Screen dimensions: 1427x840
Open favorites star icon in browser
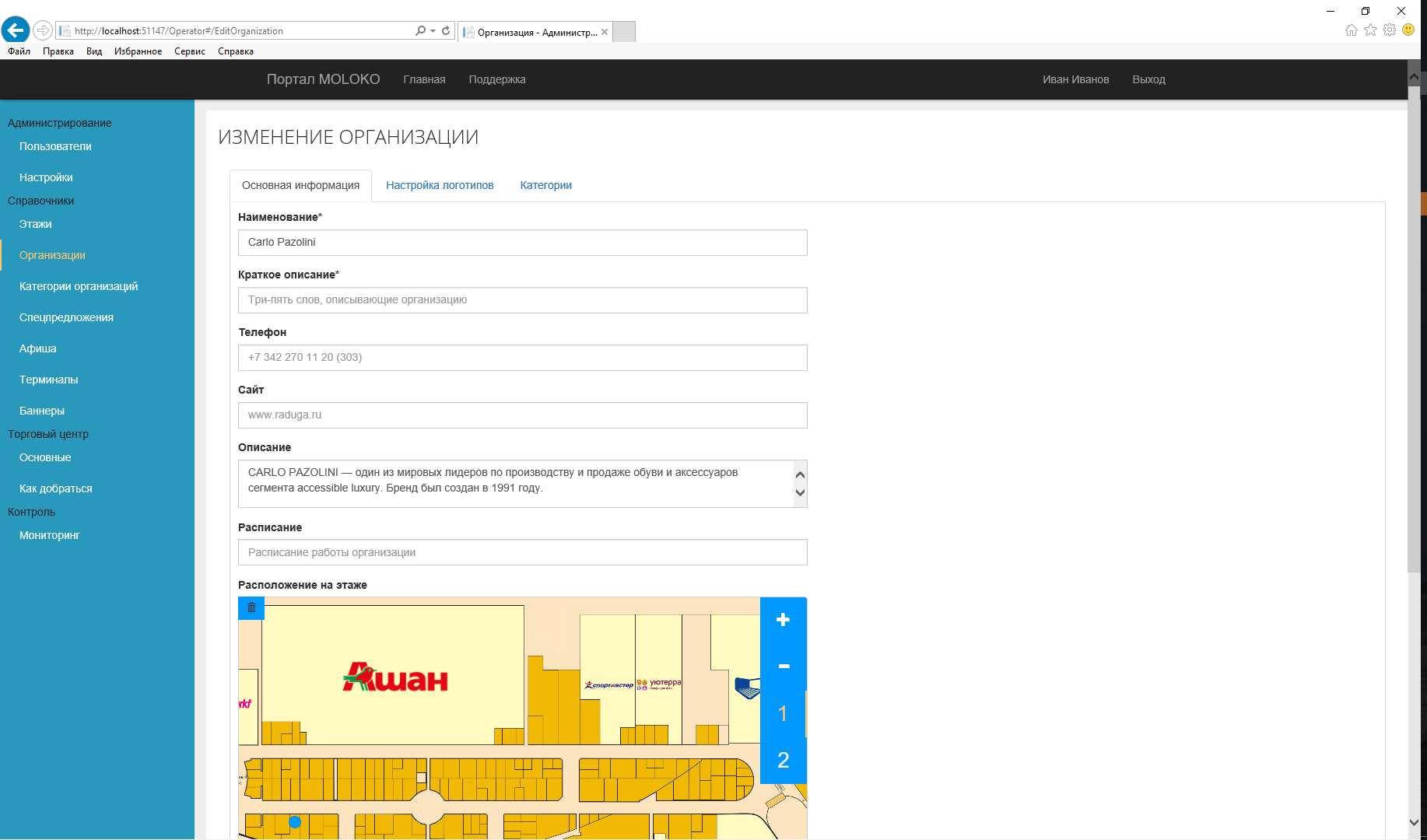click(x=1370, y=30)
